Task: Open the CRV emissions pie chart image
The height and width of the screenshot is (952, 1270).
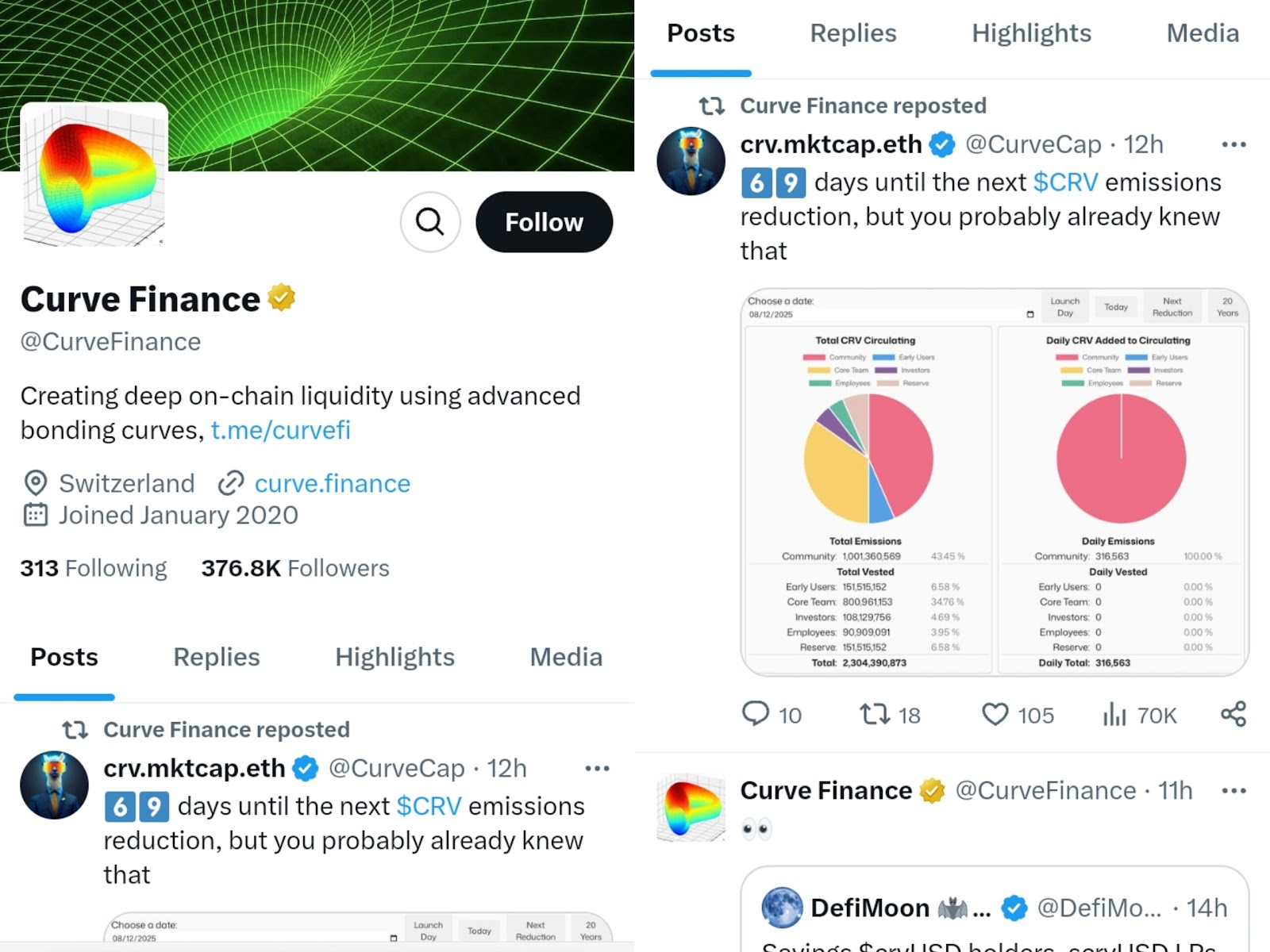Action: [995, 482]
